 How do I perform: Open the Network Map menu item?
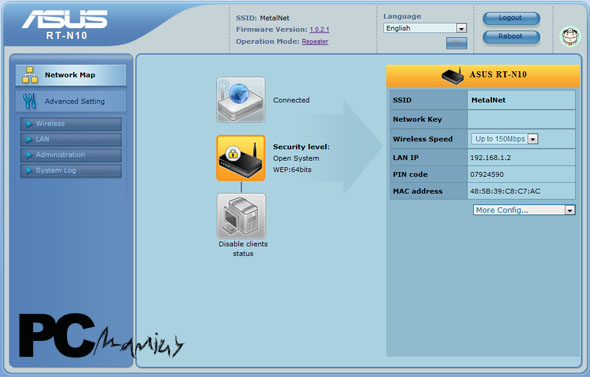[71, 75]
